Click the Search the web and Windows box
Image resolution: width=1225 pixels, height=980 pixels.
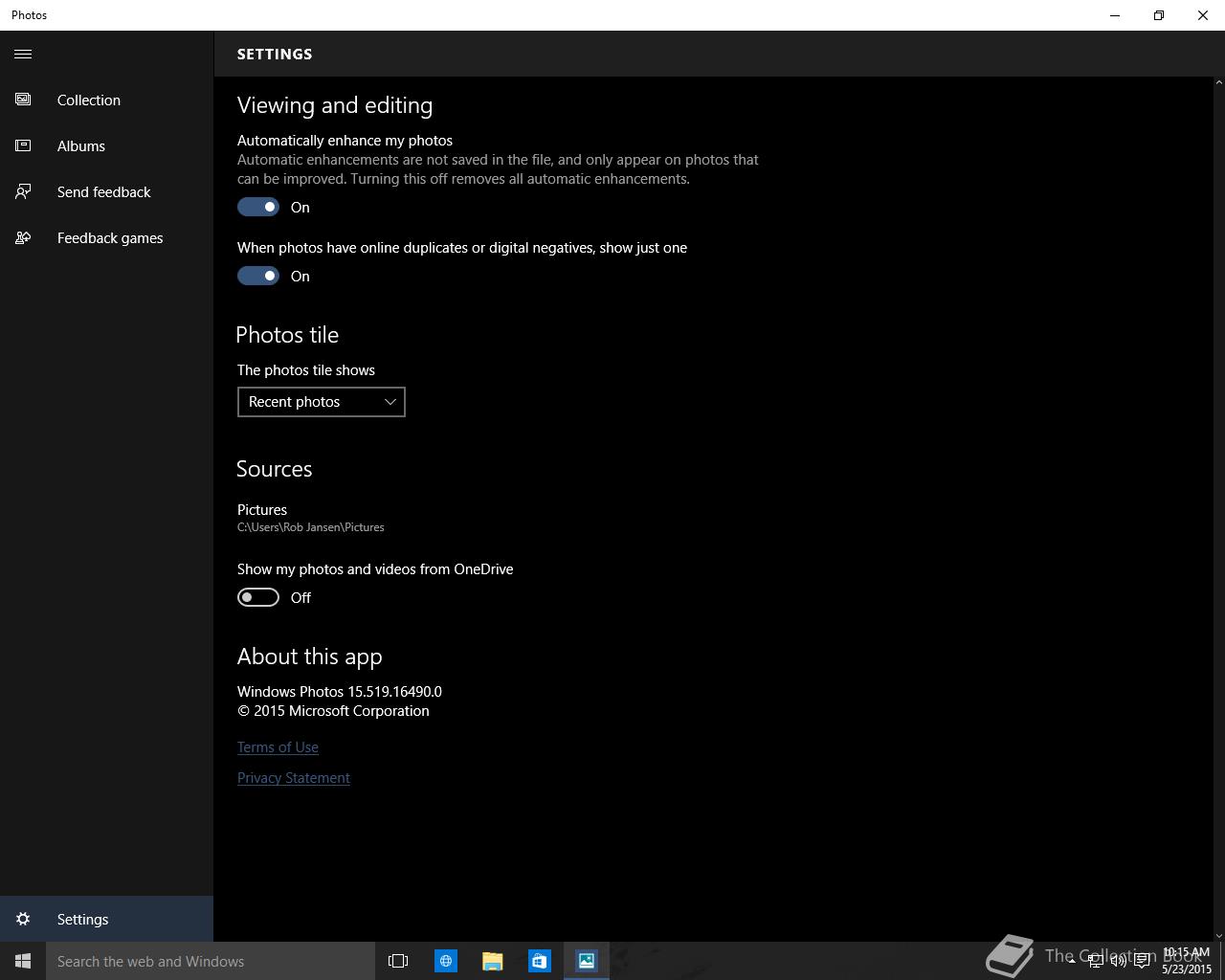(211, 961)
